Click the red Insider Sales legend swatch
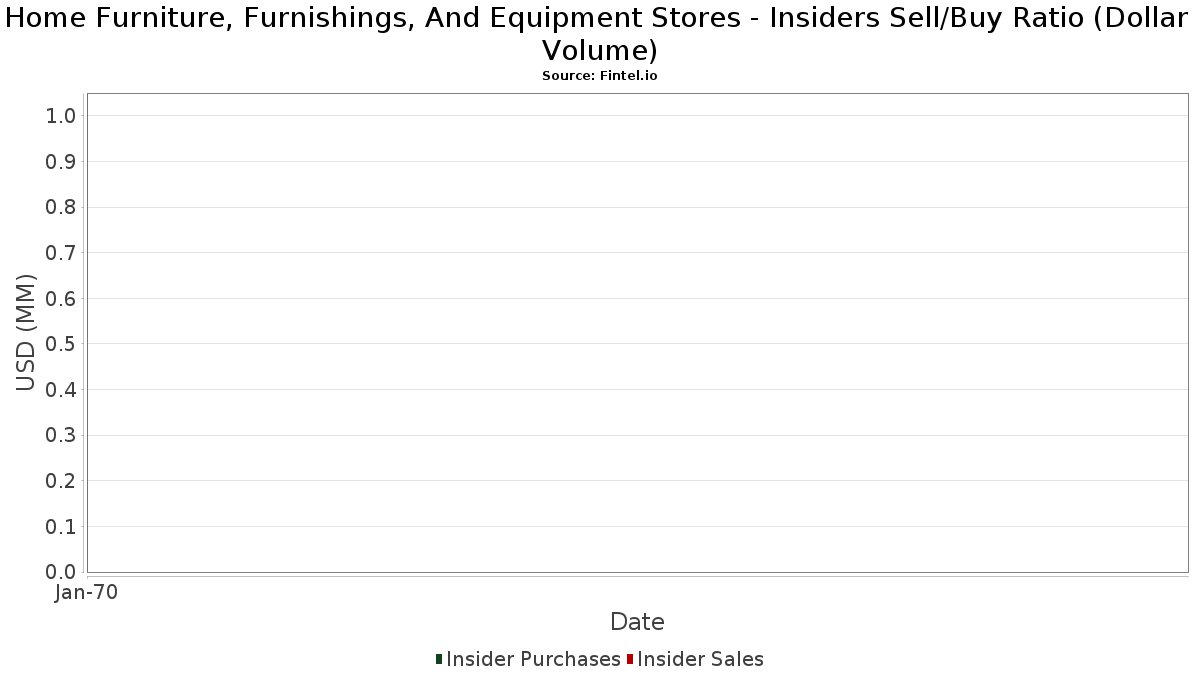This screenshot has width=1200, height=675. click(630, 659)
